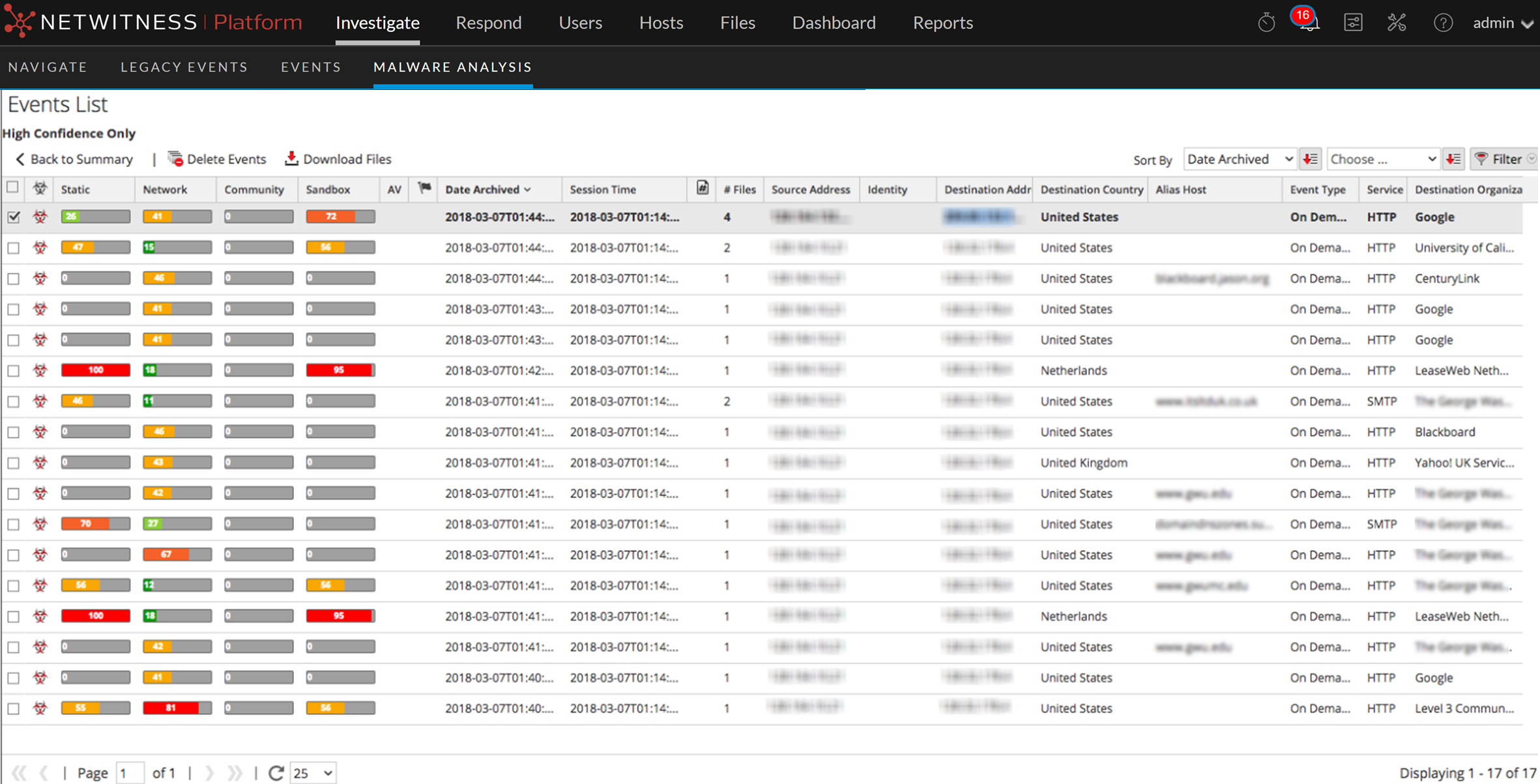The height and width of the screenshot is (784, 1540).
Task: Switch to the Events sub-tab
Action: (311, 67)
